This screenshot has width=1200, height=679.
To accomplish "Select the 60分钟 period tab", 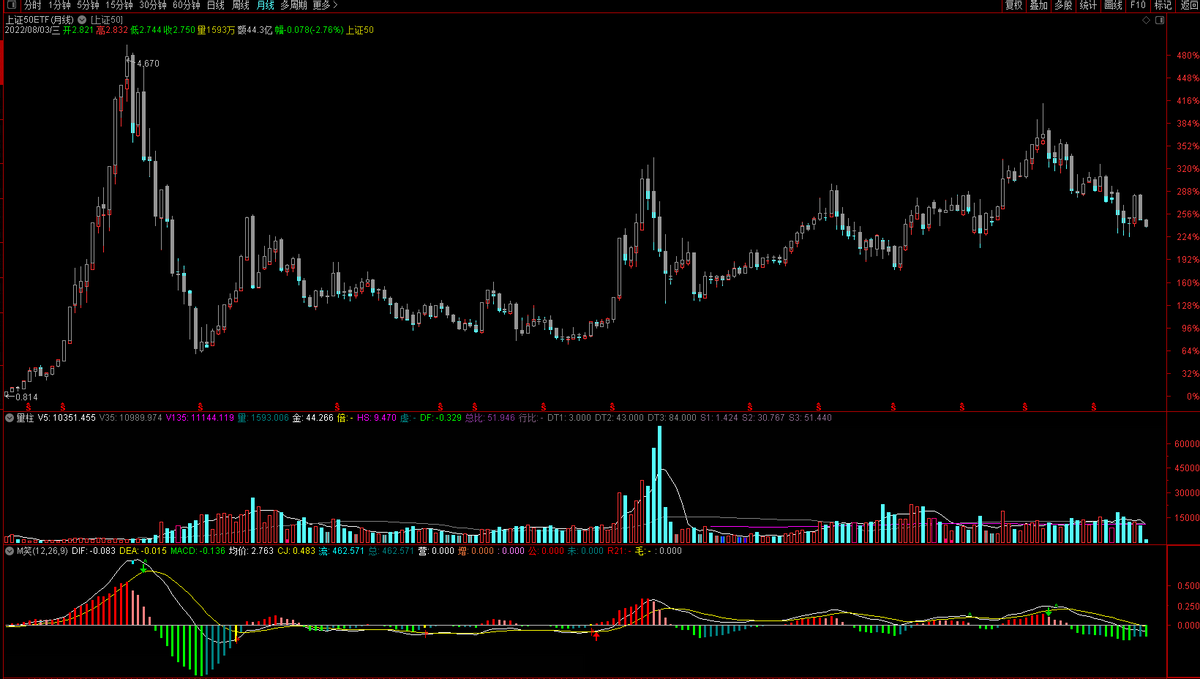I will click(186, 5).
